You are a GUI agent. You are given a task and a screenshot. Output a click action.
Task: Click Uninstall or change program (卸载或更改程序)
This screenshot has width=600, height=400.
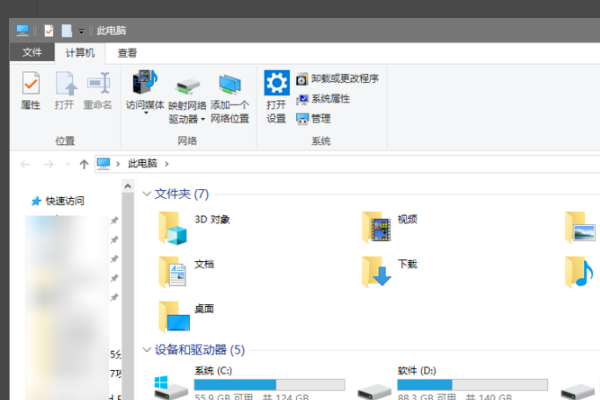coord(337,79)
